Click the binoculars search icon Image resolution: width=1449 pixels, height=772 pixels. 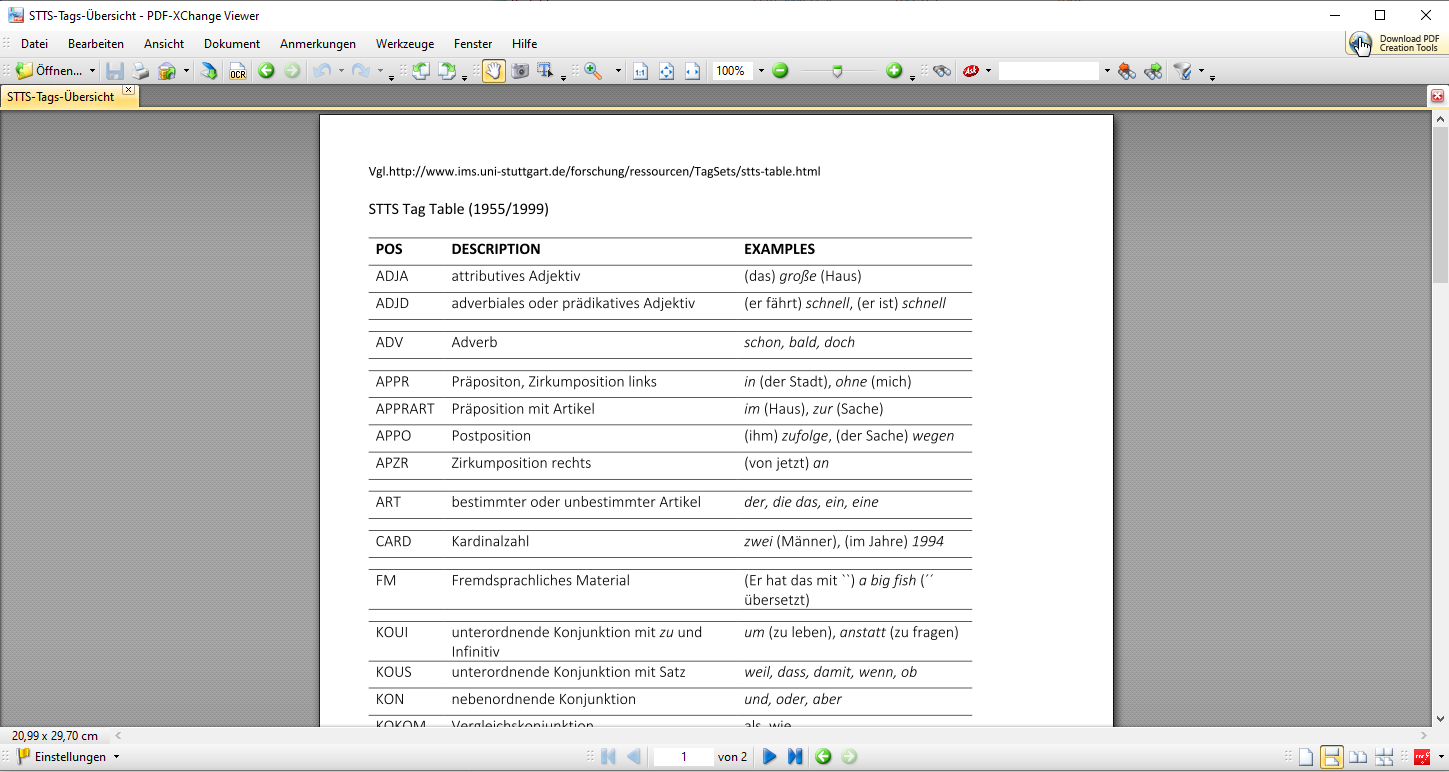point(941,71)
